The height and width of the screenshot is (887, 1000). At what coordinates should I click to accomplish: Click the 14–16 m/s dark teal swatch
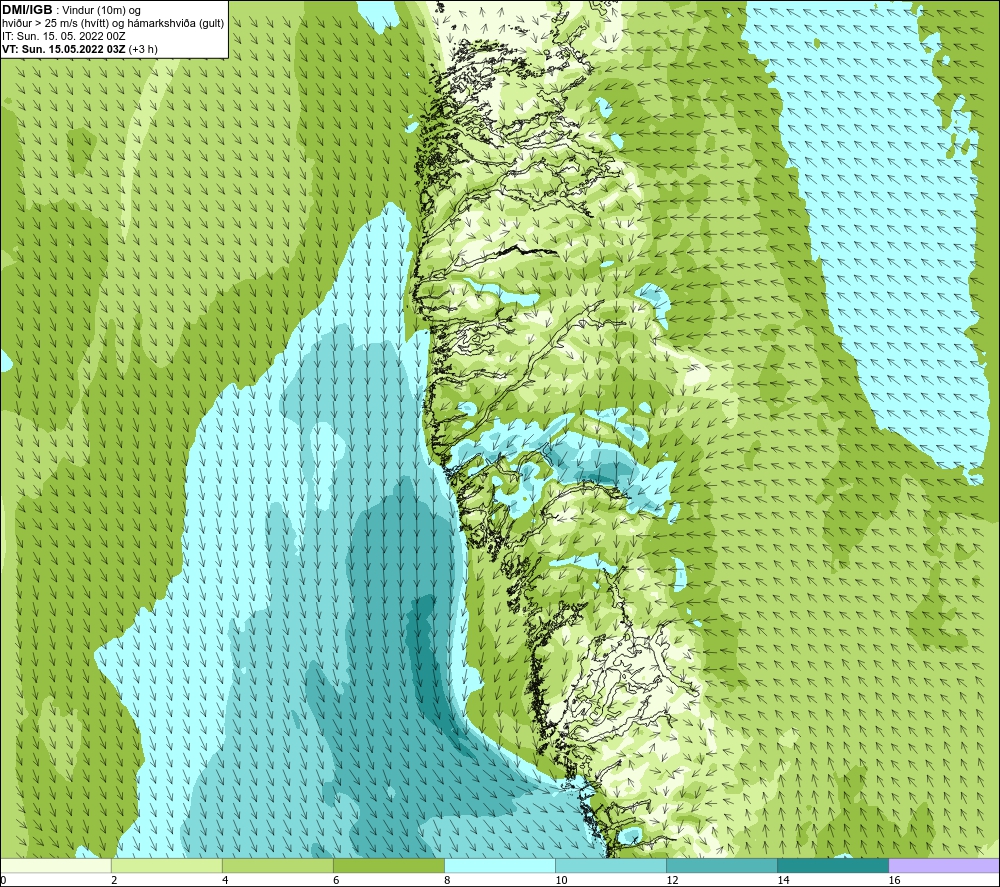click(832, 866)
